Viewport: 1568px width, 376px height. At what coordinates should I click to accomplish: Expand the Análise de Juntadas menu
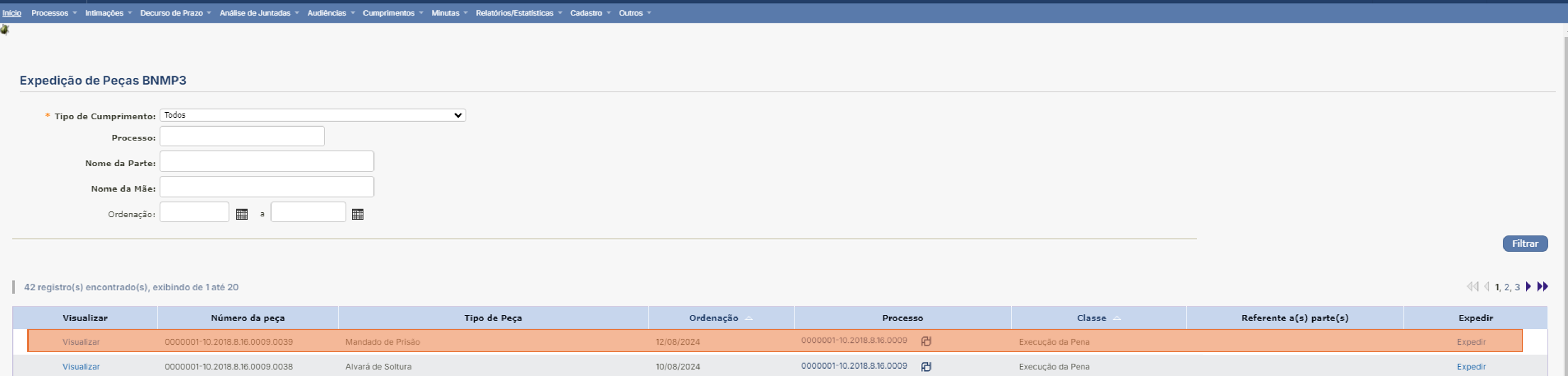(259, 13)
